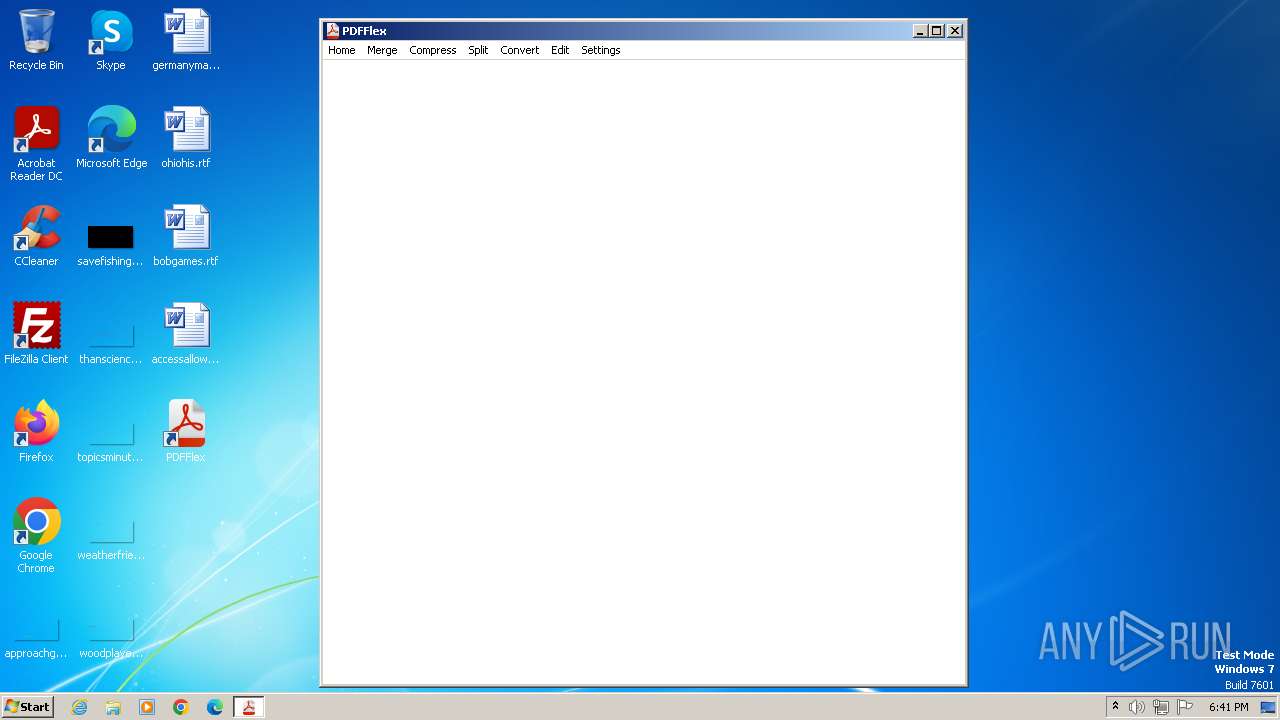Open the network tray icon
This screenshot has width=1280, height=720.
[x=1161, y=707]
